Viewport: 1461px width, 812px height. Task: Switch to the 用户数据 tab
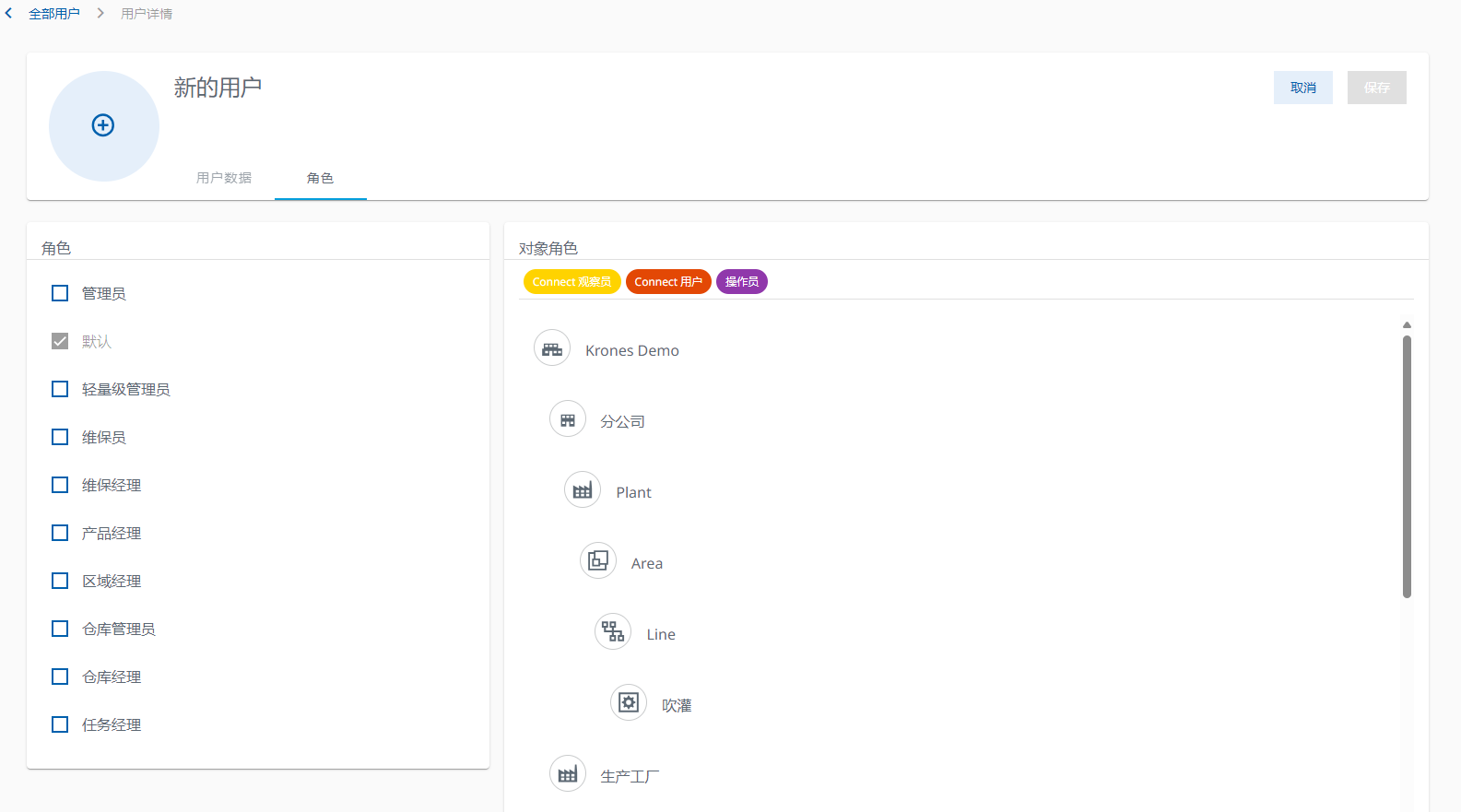click(x=224, y=178)
